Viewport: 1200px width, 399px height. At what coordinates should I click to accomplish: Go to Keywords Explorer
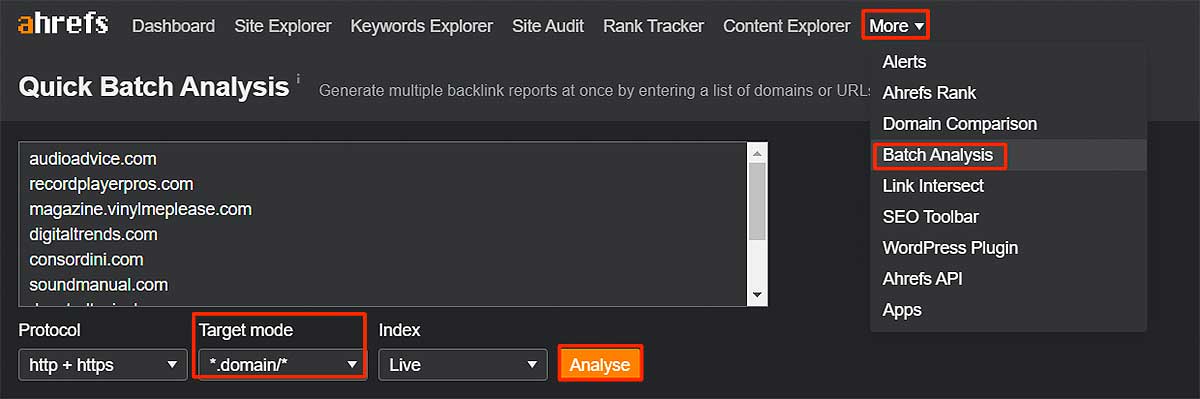tap(422, 26)
